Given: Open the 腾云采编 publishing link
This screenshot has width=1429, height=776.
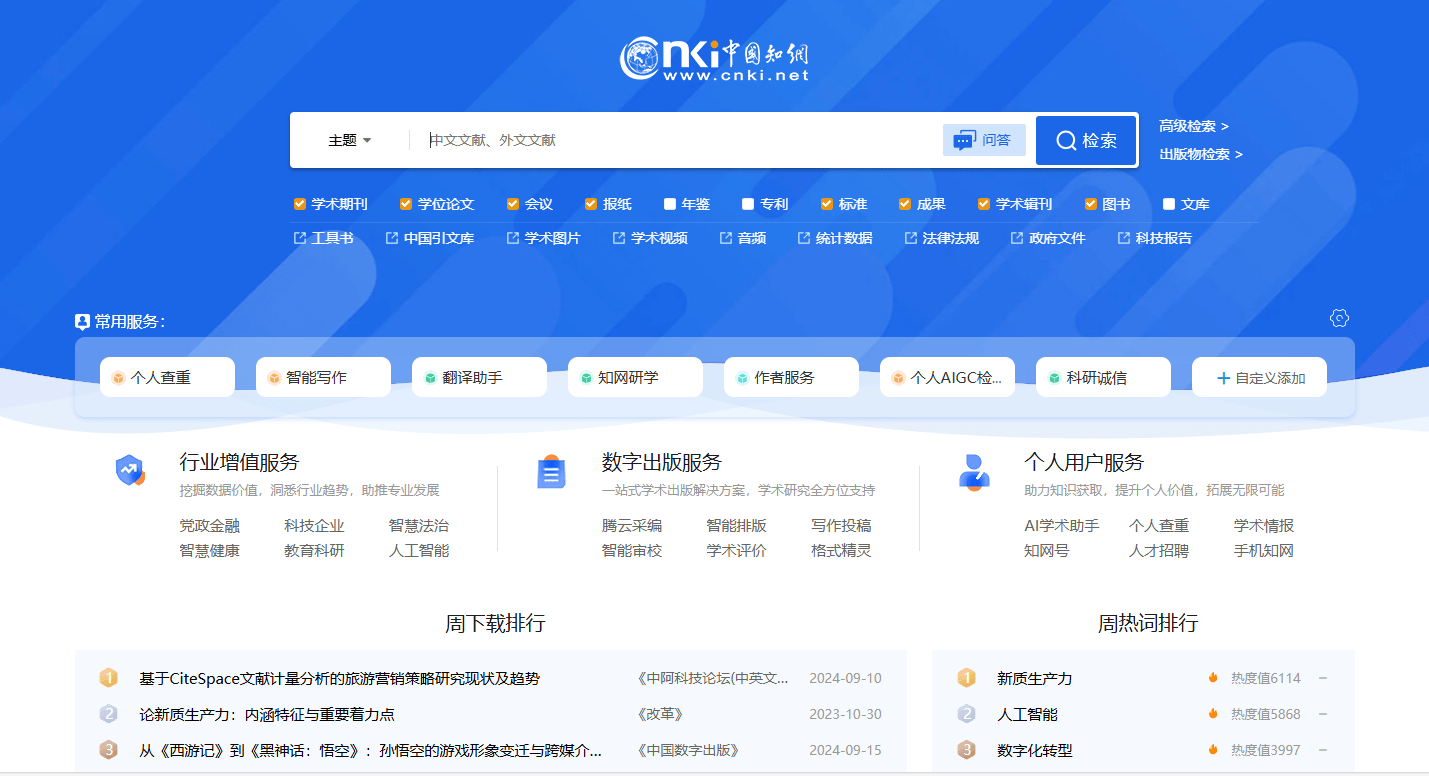Looking at the screenshot, I should click(x=632, y=525).
